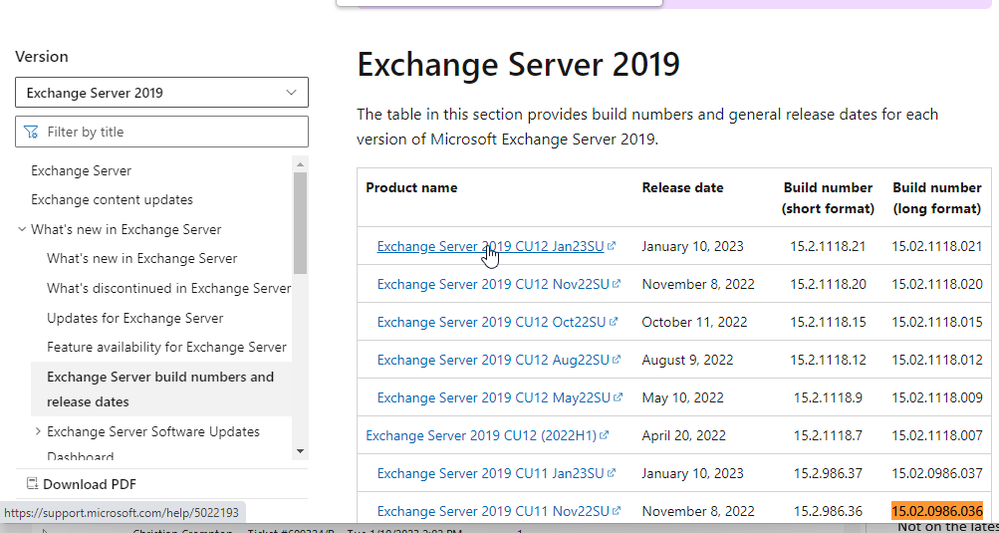
Task: Click short build number 15.2.1118.21
Action: pyautogui.click(x=828, y=246)
